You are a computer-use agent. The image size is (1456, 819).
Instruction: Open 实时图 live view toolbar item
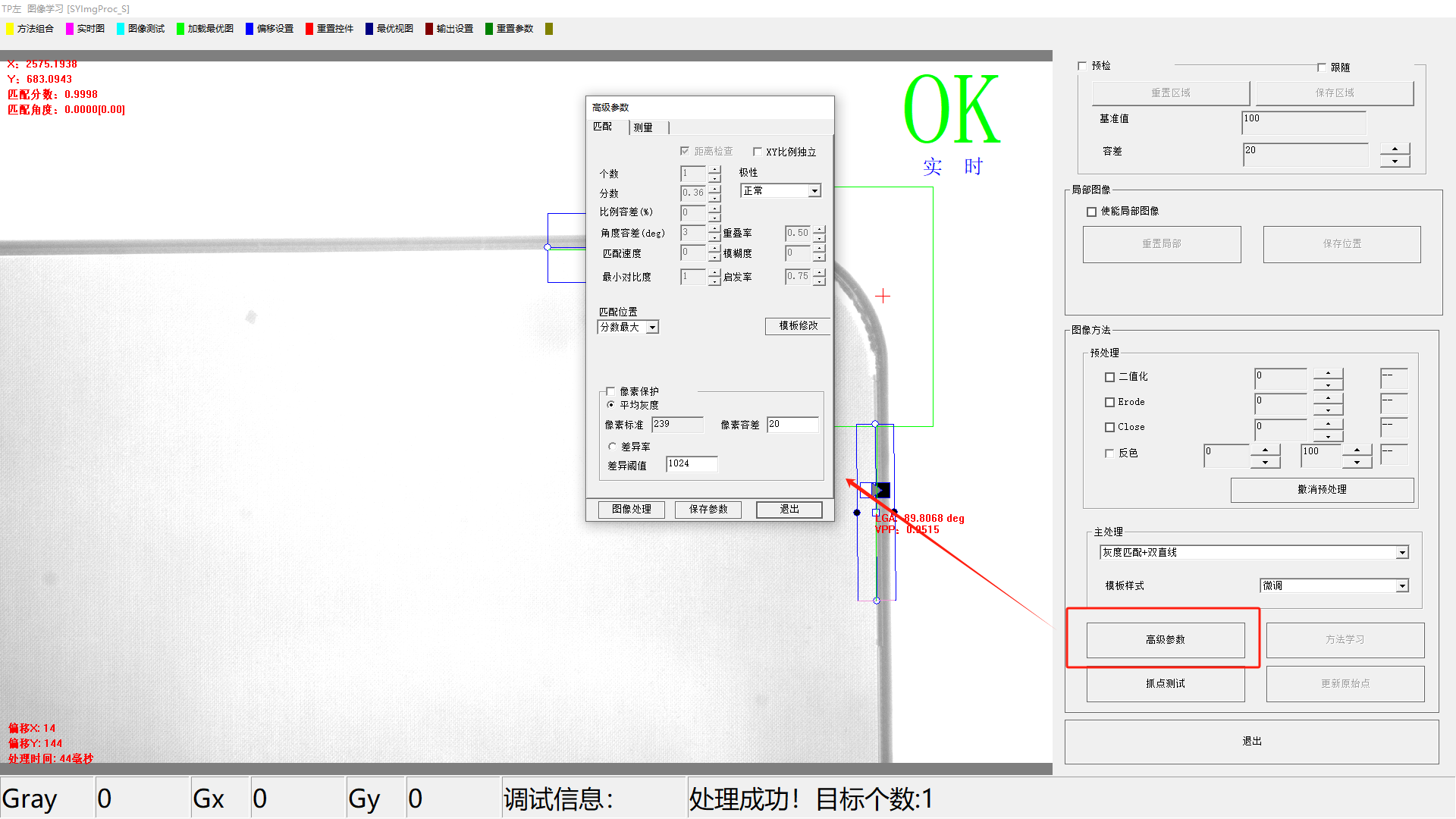click(x=90, y=29)
